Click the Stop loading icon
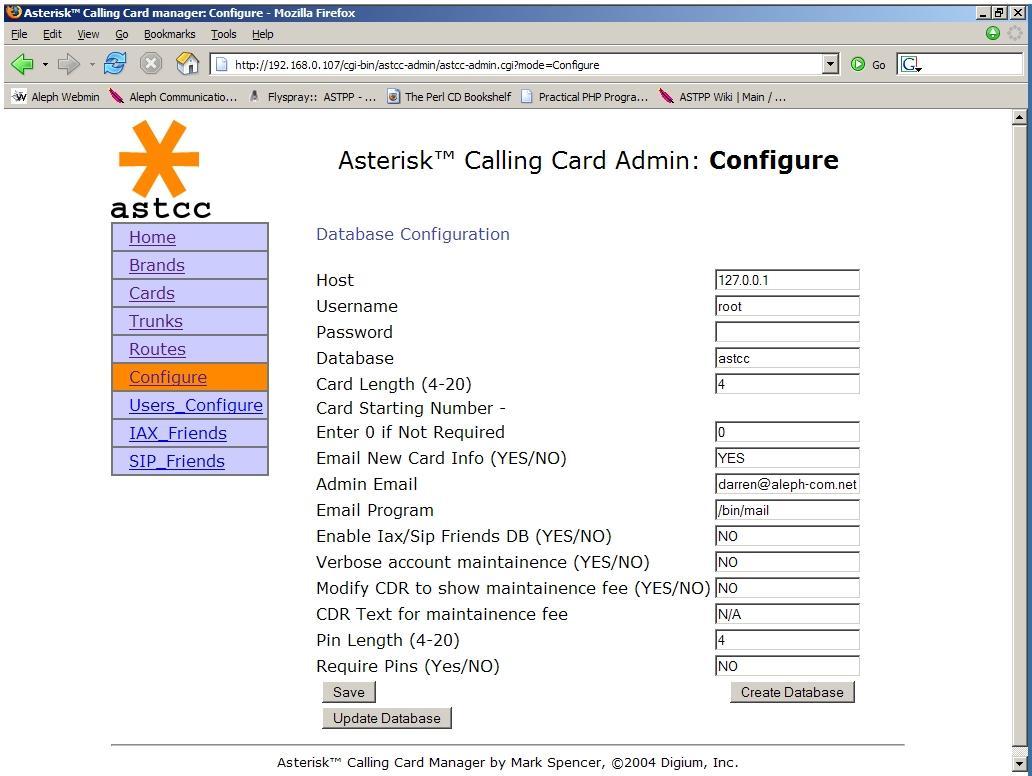The width and height of the screenshot is (1032, 776). (x=151, y=64)
